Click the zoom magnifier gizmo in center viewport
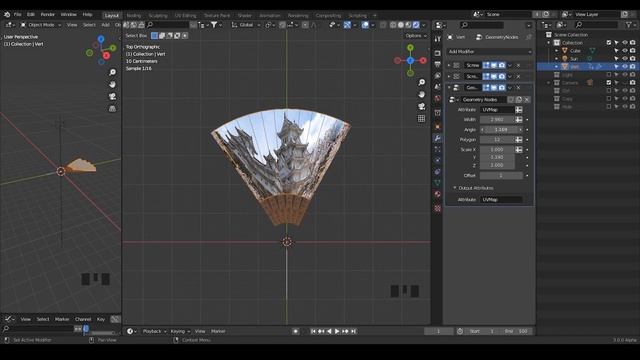640x360 pixels. 422,82
